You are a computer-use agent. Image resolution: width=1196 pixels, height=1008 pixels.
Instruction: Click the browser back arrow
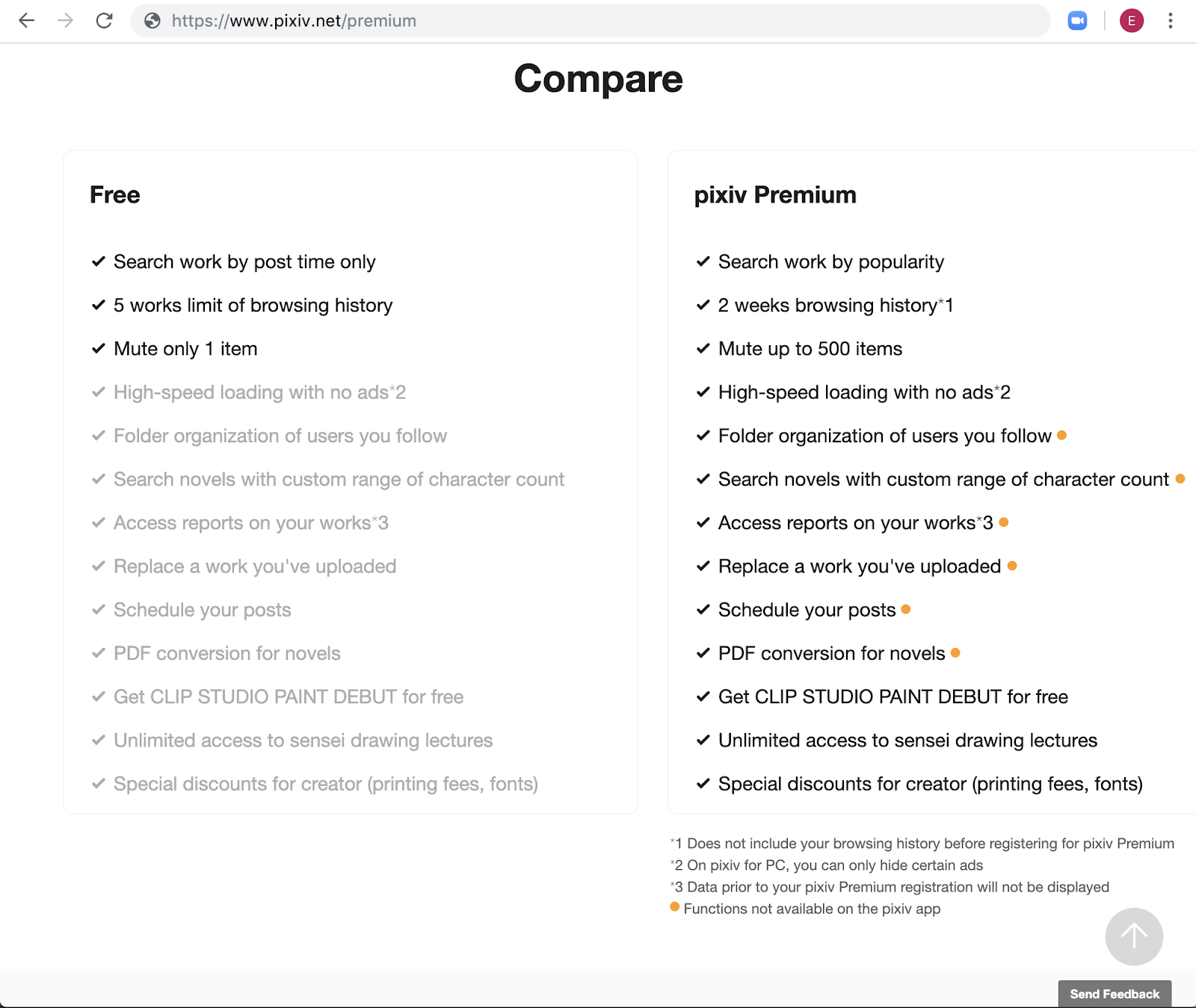point(27,21)
